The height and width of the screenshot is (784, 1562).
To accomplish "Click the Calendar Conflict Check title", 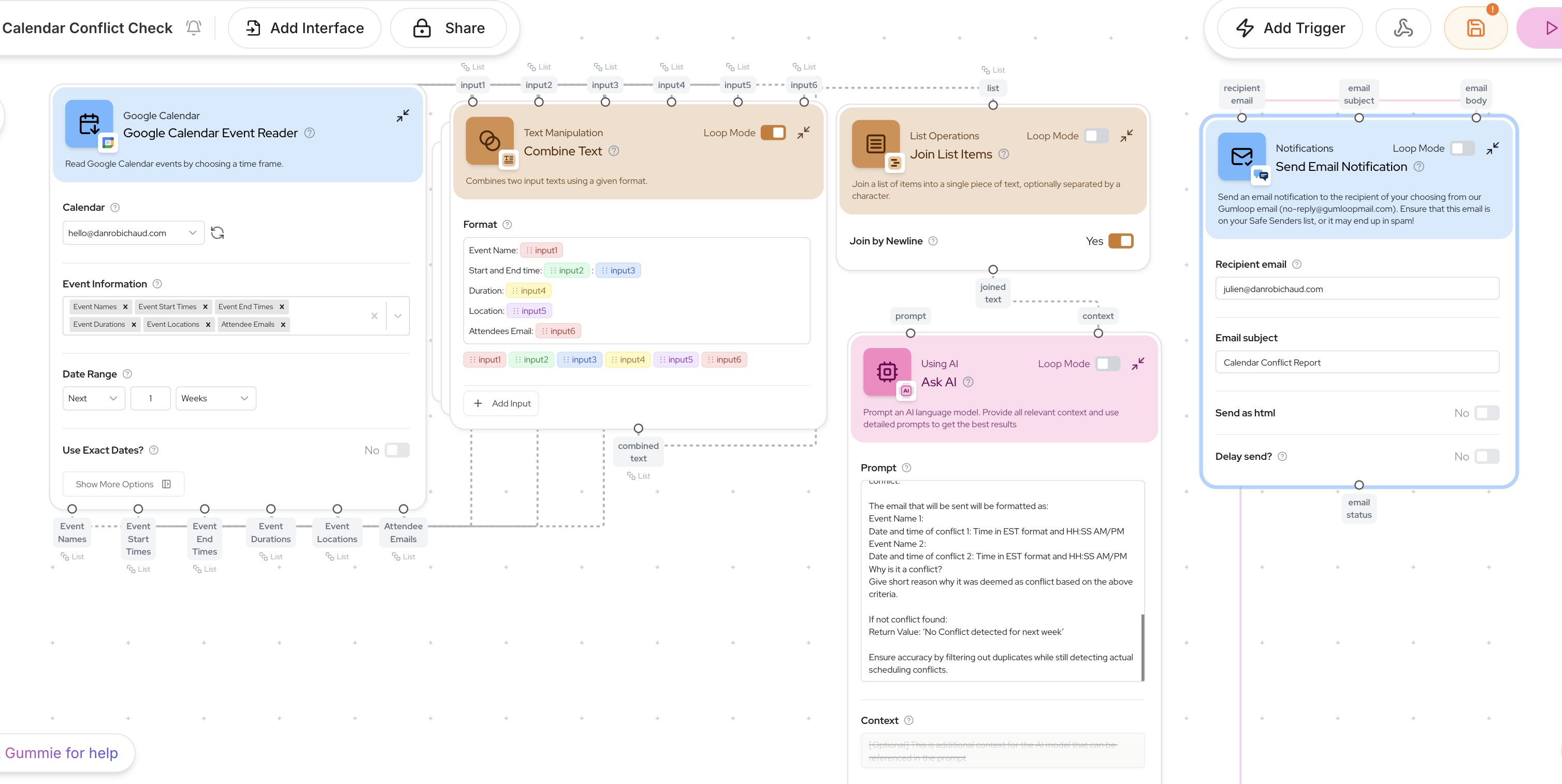I will (86, 28).
